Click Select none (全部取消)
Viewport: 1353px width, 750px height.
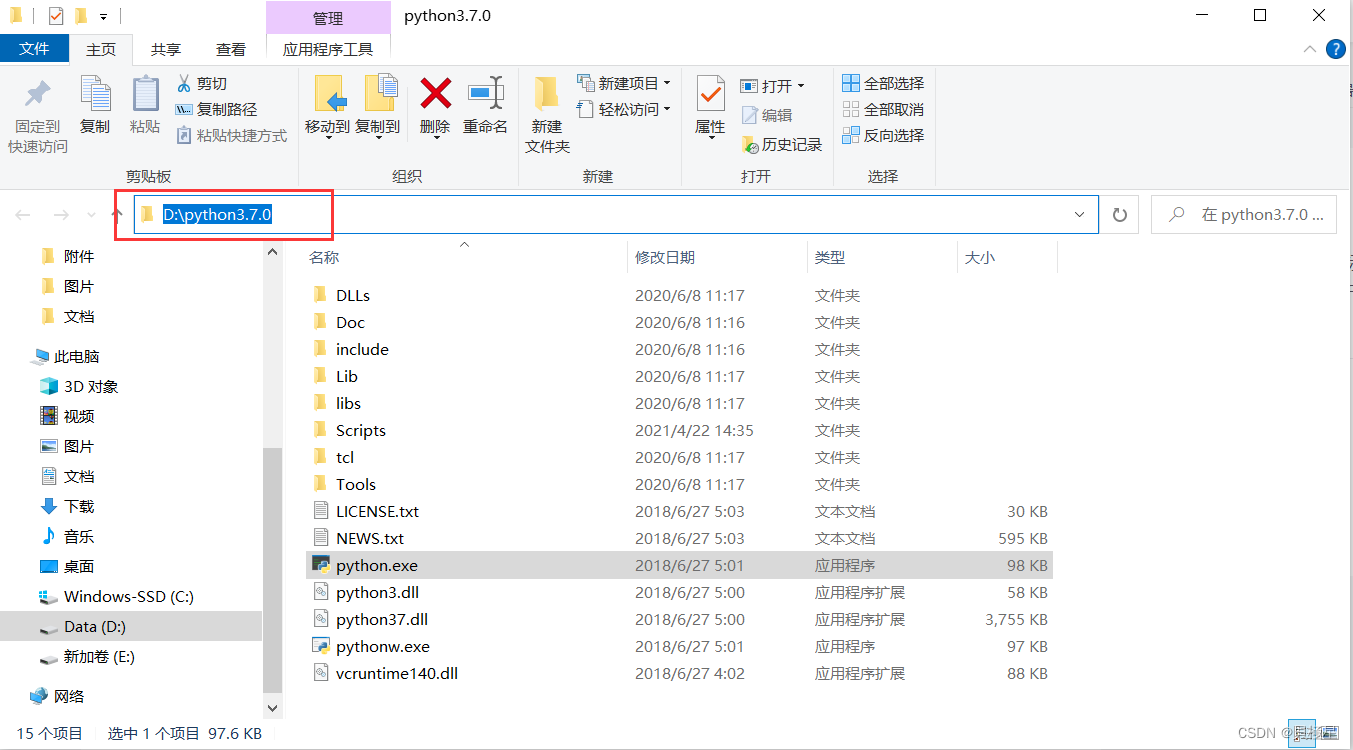pos(883,109)
